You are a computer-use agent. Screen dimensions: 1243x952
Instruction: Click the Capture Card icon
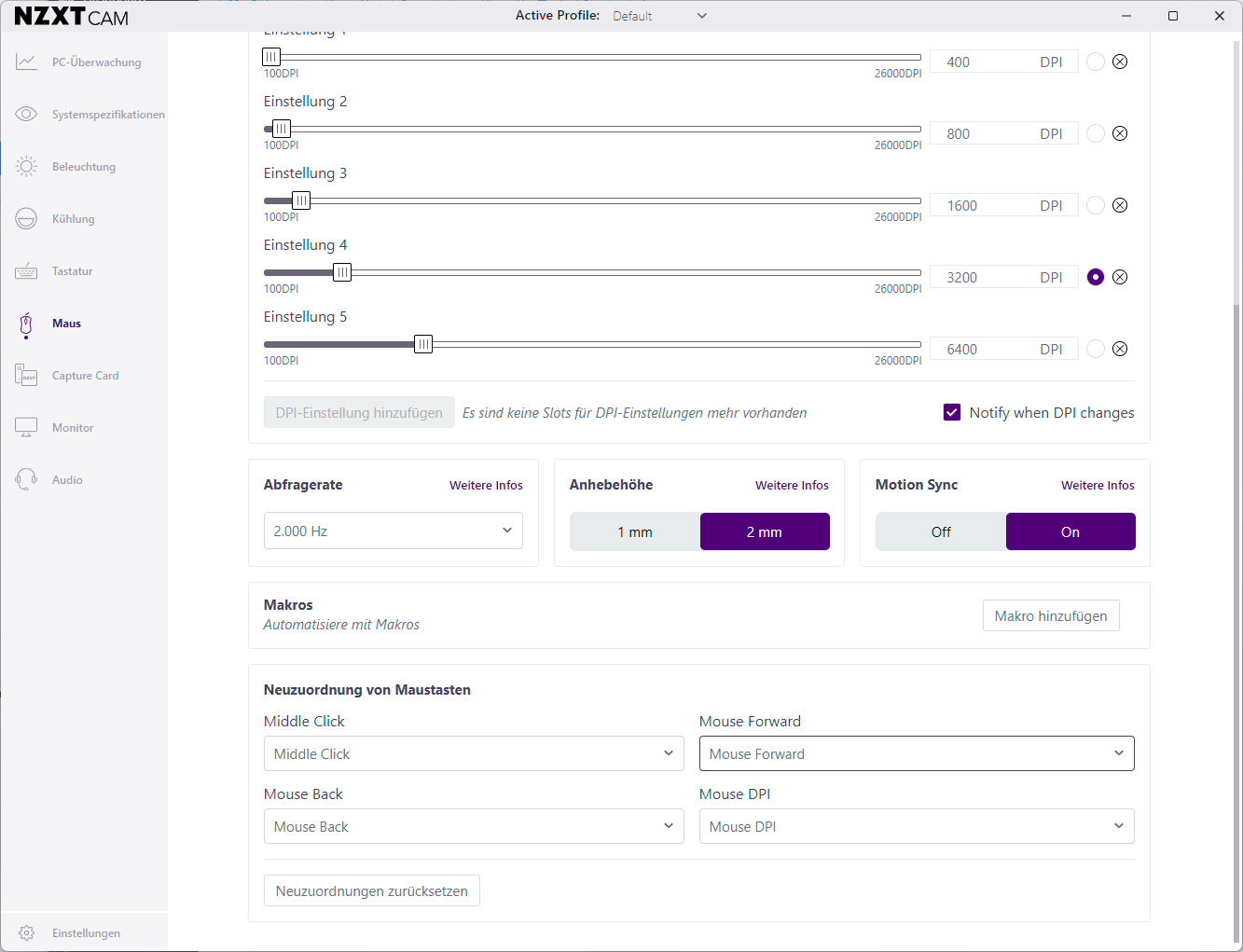26,376
